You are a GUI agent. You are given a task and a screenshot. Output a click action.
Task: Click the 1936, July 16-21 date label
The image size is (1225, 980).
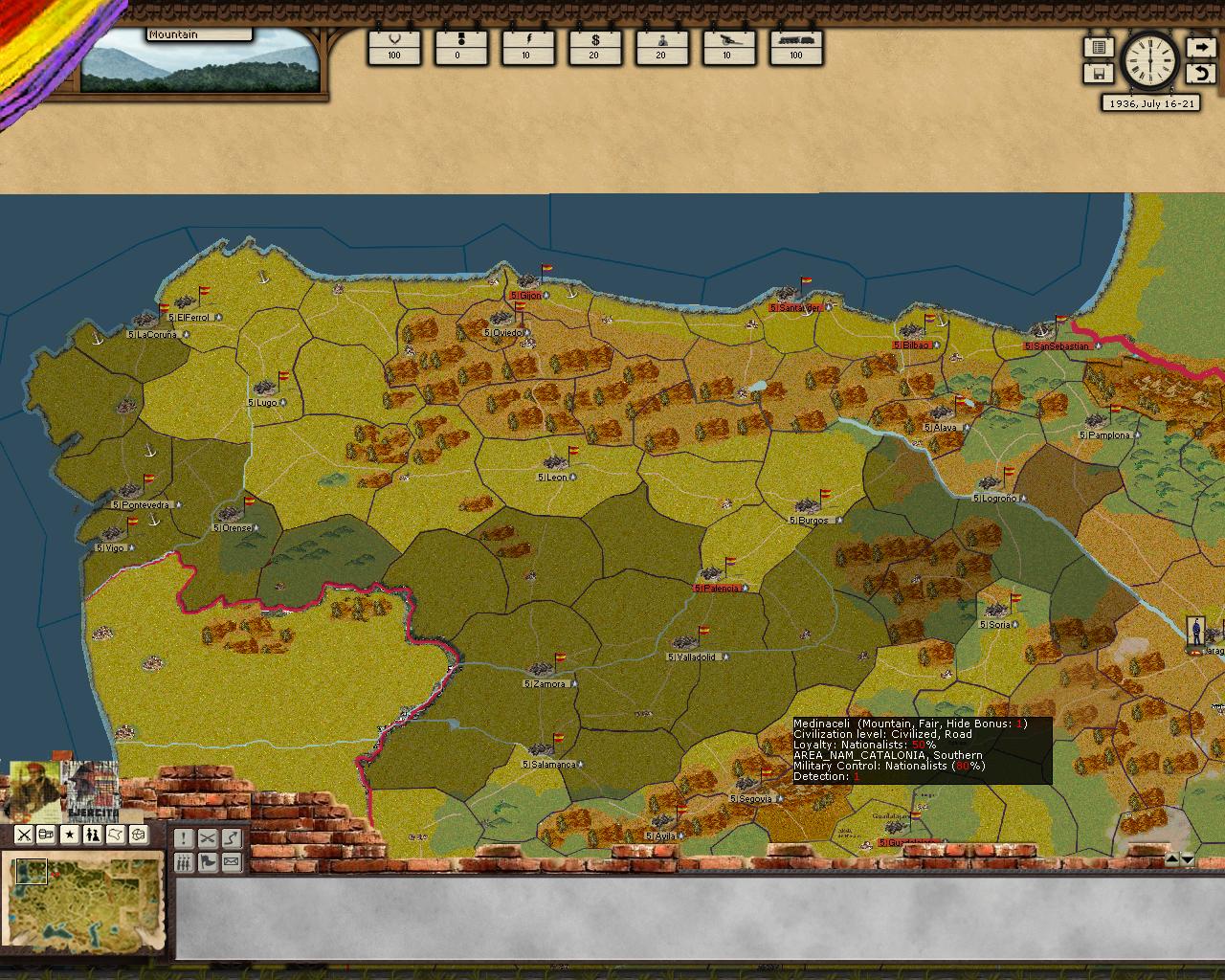coord(1150,103)
